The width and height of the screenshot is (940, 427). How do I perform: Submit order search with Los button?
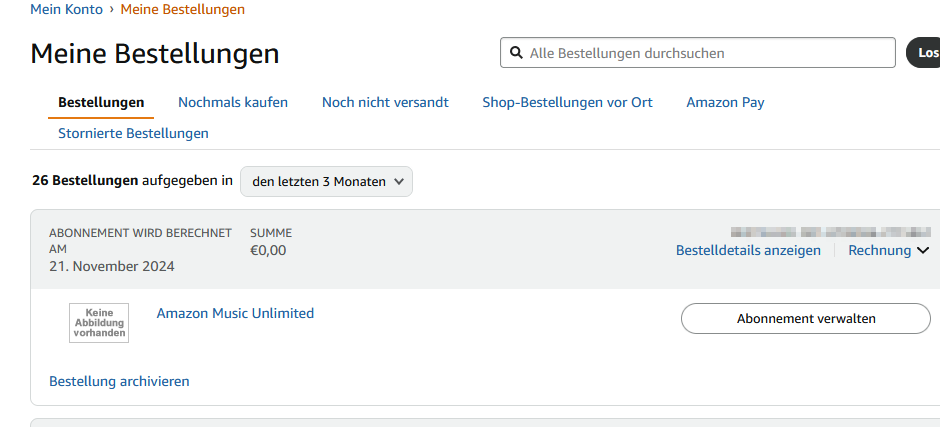coord(924,53)
